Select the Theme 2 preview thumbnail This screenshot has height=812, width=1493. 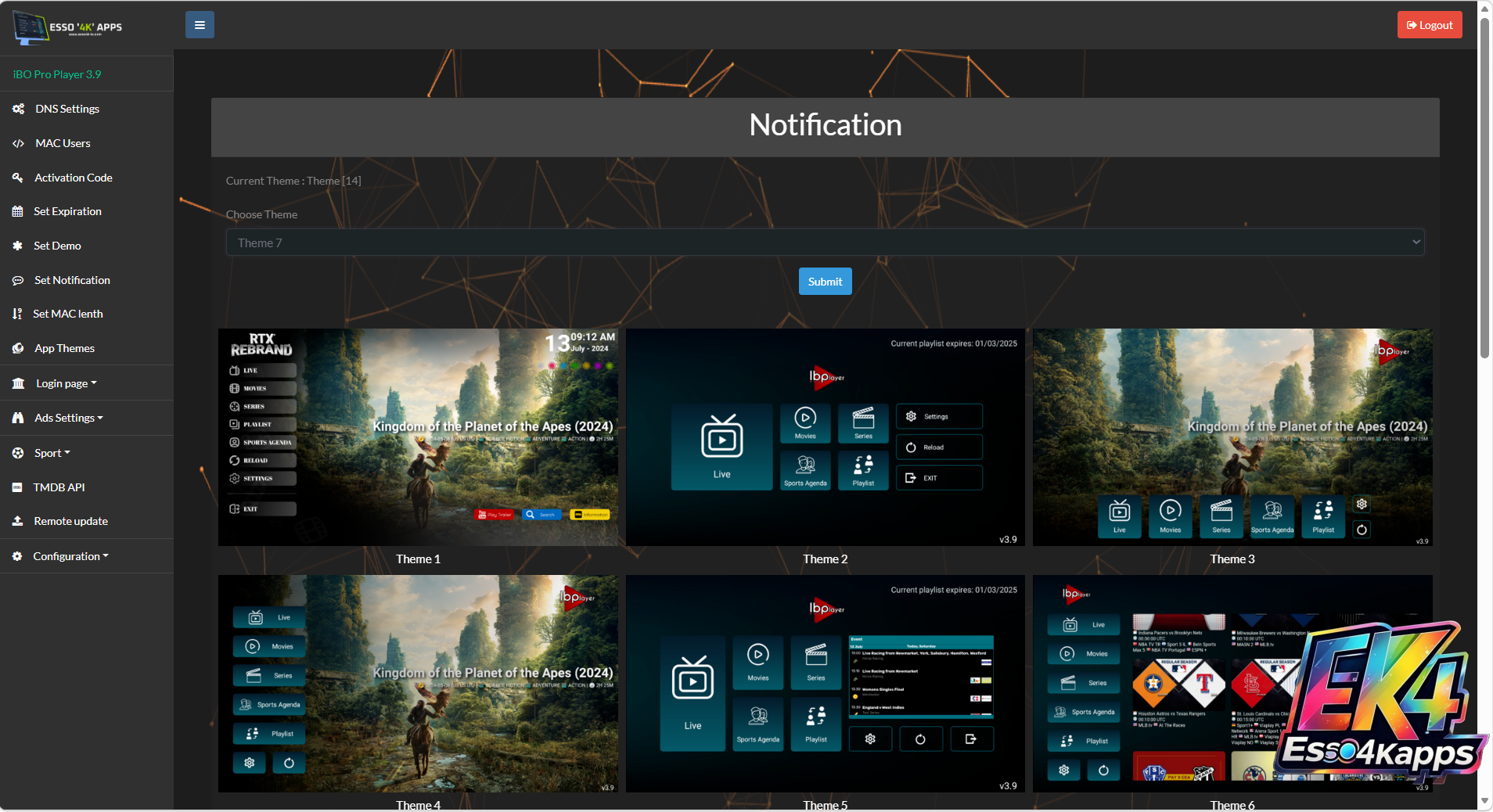(x=825, y=437)
